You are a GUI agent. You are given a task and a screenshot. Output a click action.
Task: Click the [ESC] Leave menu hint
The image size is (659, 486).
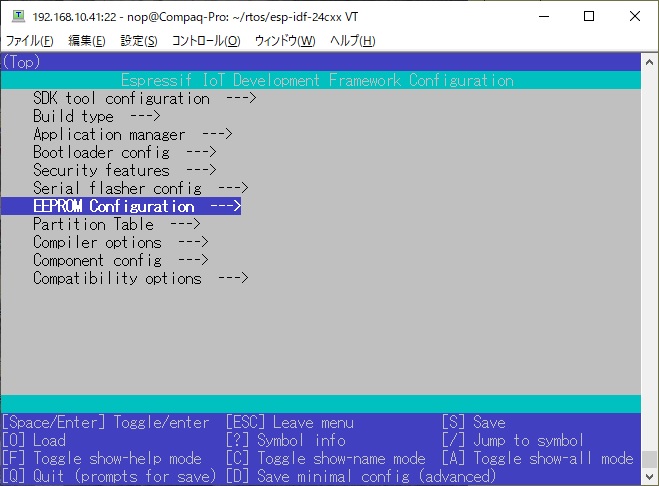tap(290, 423)
